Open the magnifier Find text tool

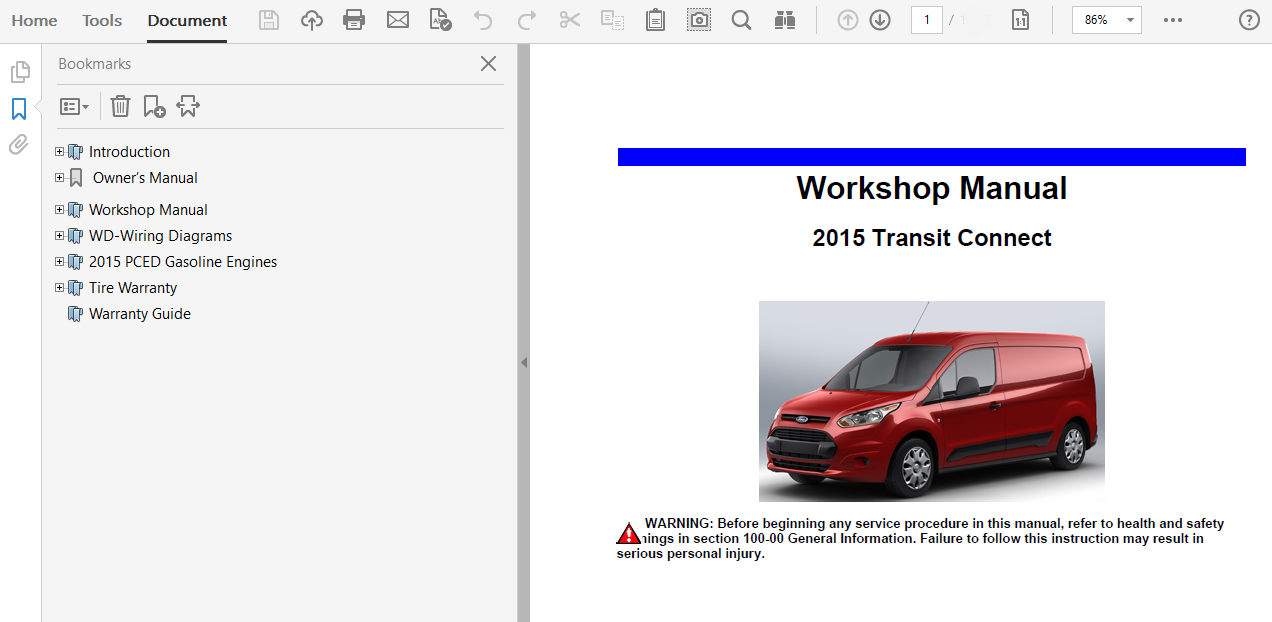(x=741, y=20)
